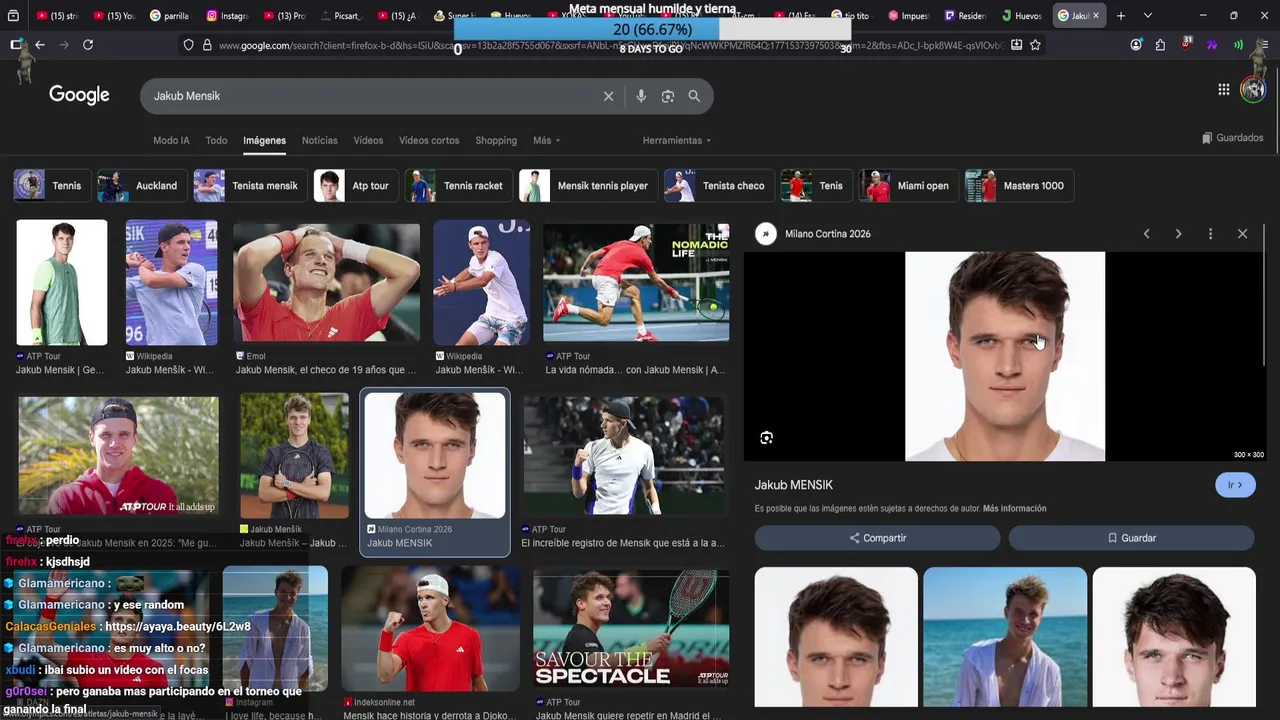Open the Shopping tab
This screenshot has width=1280, height=720.
[496, 141]
